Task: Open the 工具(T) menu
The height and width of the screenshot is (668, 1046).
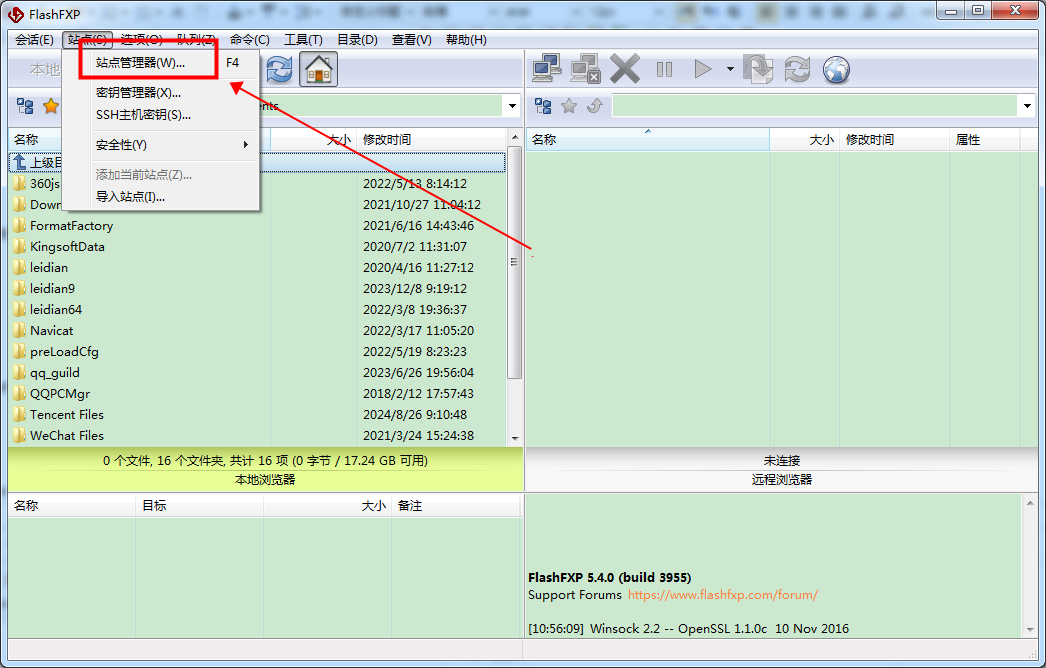Action: pyautogui.click(x=303, y=40)
